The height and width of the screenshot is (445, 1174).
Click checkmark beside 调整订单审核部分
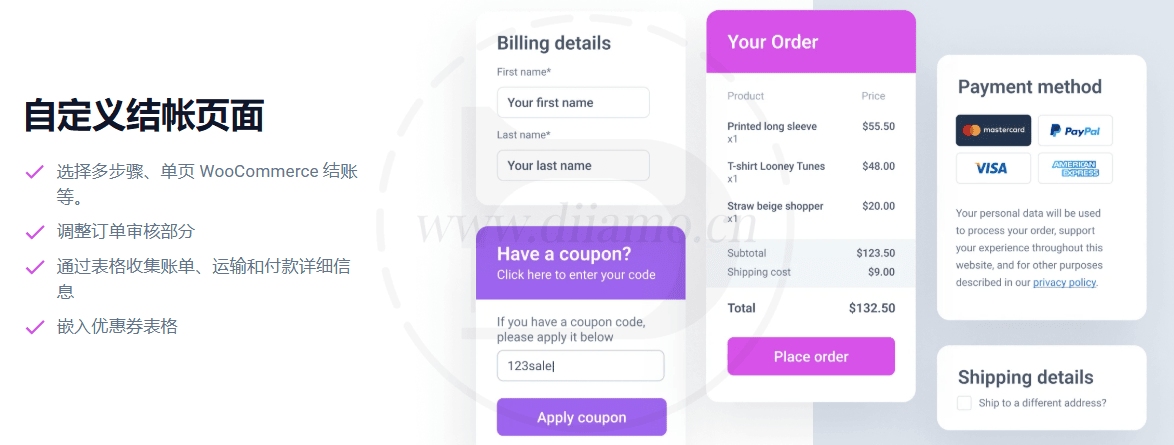click(35, 232)
